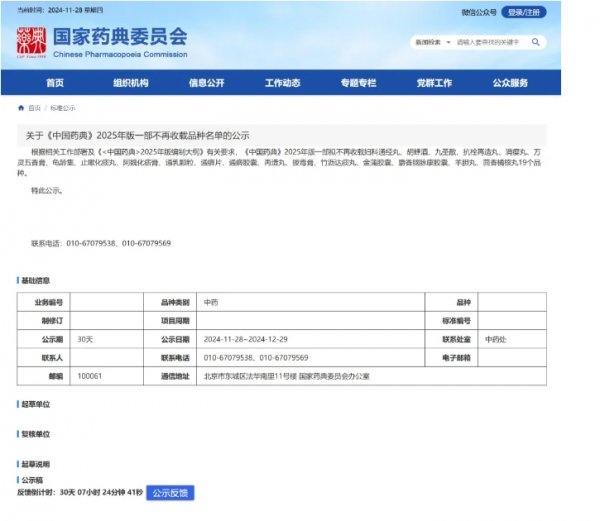Click the home icon in breadcrumb
The image size is (600, 521).
tap(22, 107)
